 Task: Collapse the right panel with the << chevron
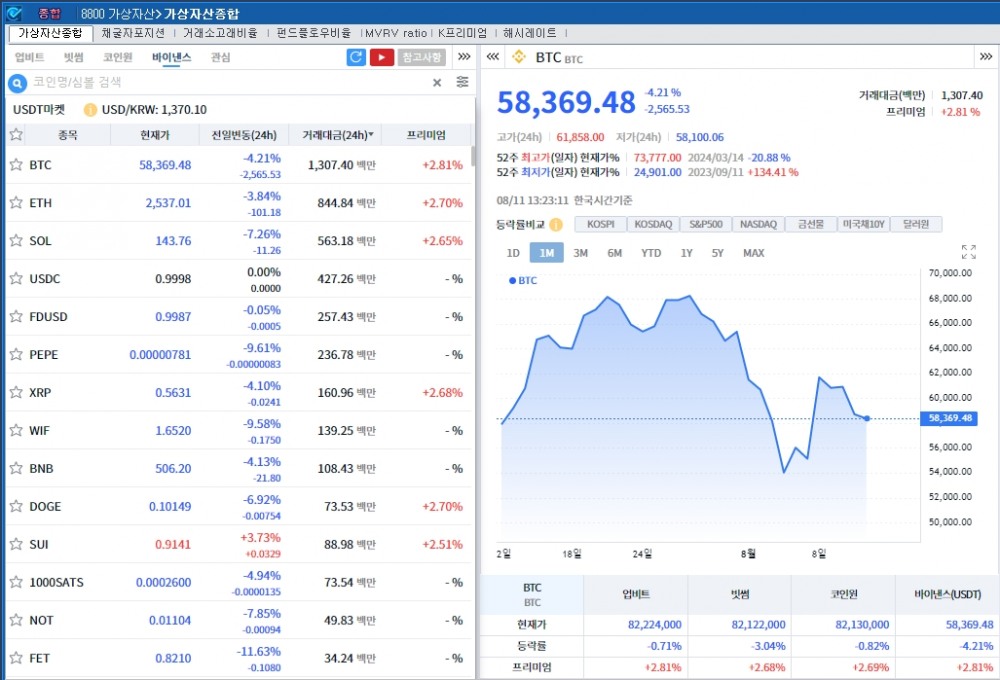(491, 57)
